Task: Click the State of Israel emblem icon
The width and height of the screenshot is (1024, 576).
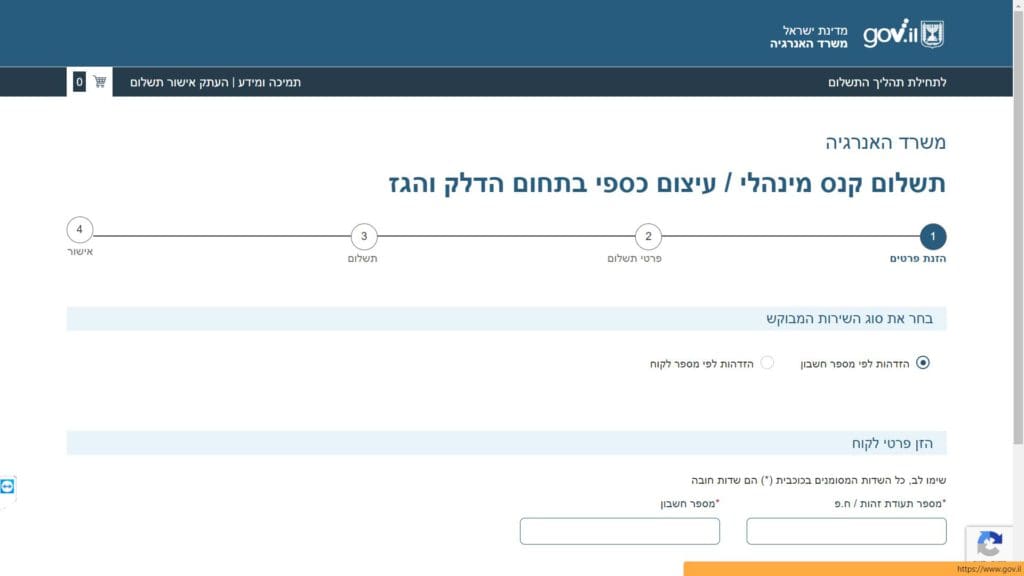Action: tap(932, 34)
